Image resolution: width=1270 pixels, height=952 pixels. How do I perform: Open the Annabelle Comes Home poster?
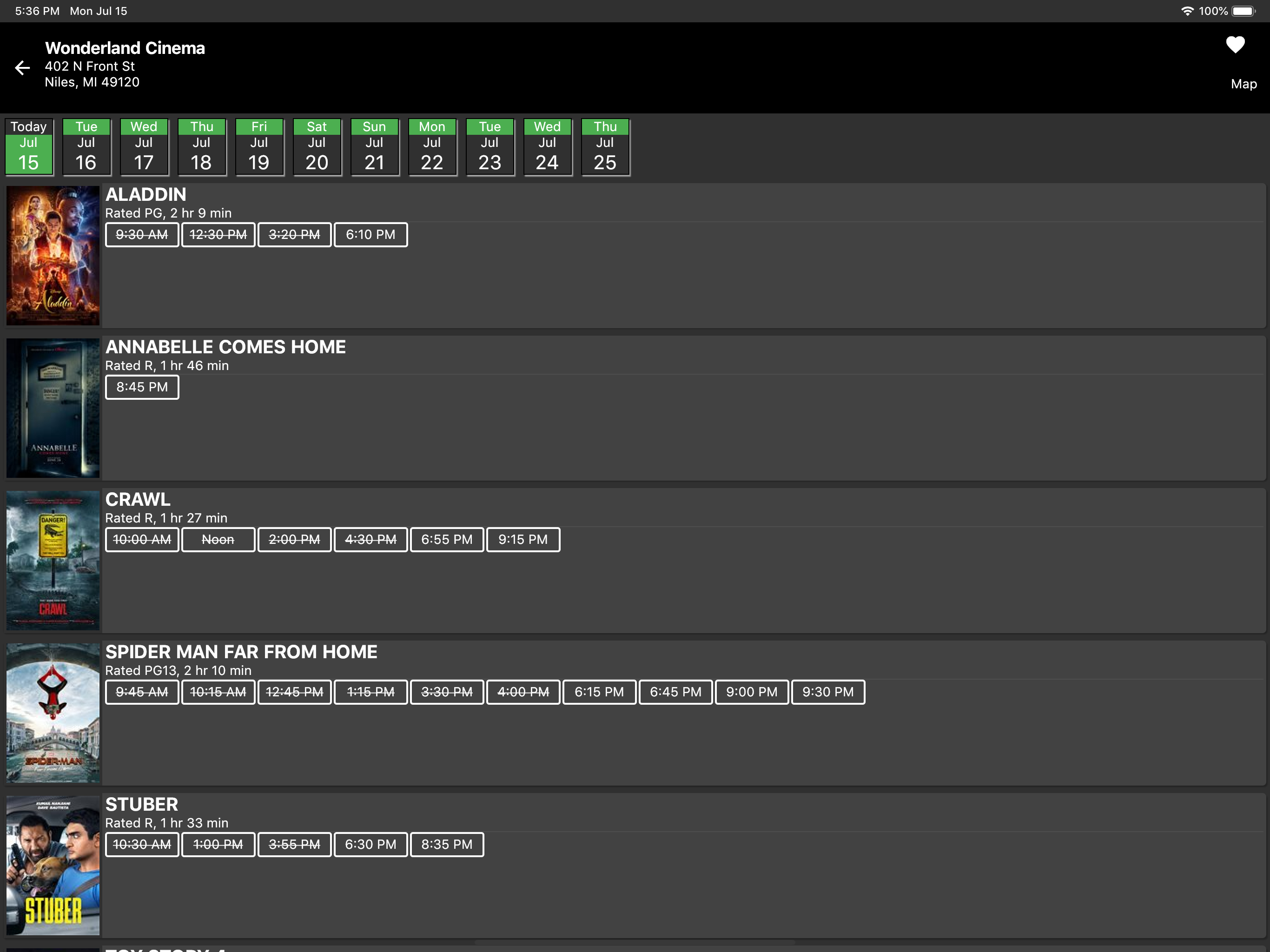pyautogui.click(x=53, y=408)
